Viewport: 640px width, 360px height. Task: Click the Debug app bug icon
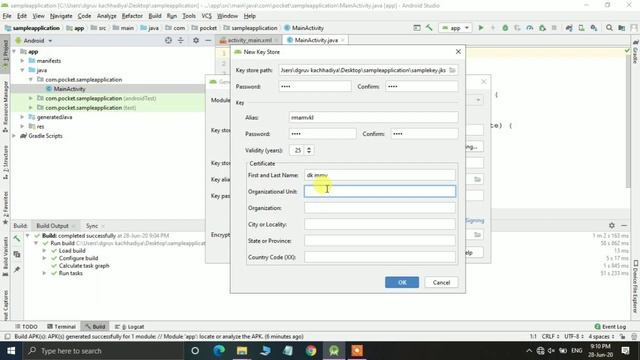click(x=505, y=28)
